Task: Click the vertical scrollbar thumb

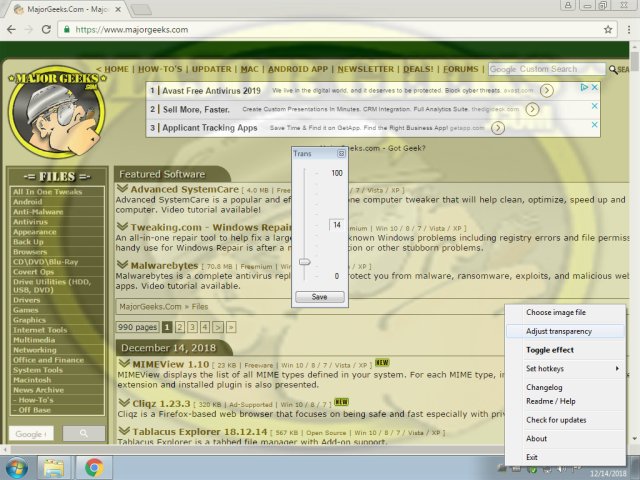Action: pyautogui.click(x=635, y=60)
